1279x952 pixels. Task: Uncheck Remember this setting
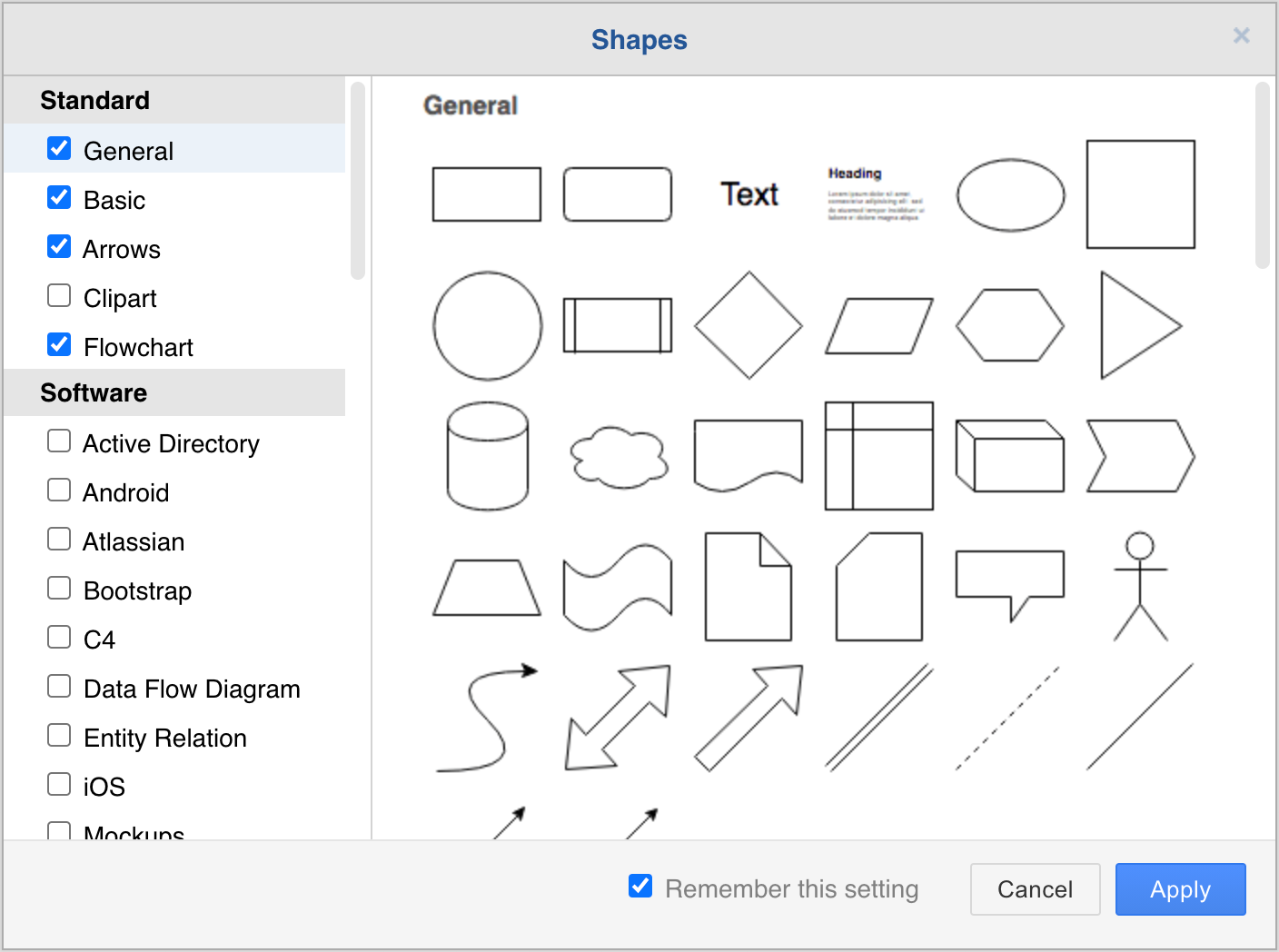[639, 886]
